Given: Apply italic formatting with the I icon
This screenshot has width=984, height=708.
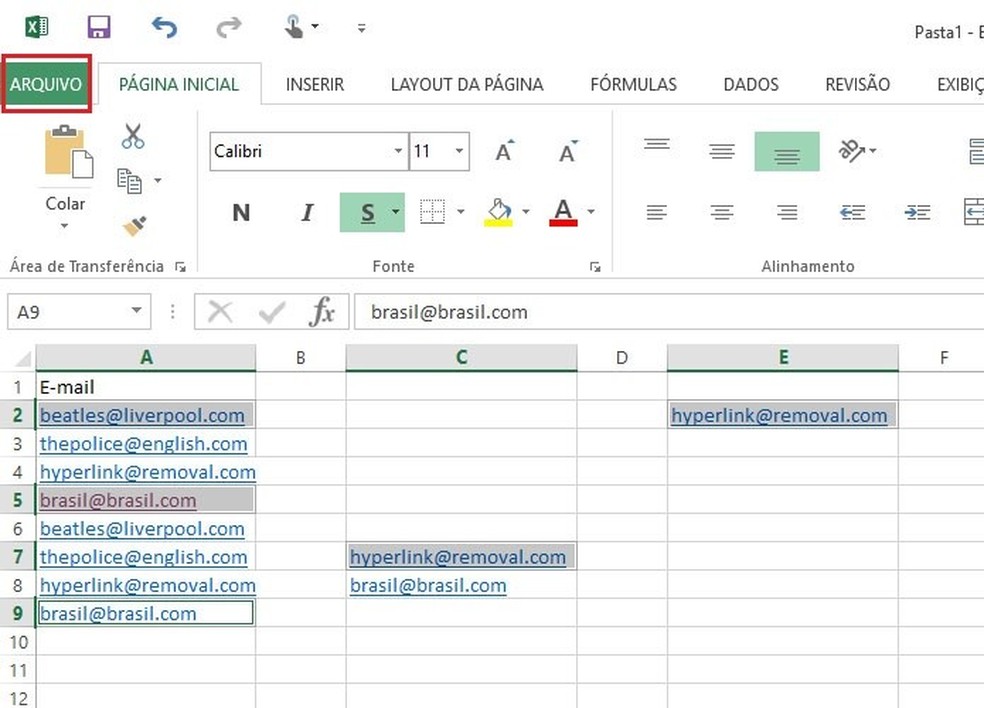Looking at the screenshot, I should point(306,212).
